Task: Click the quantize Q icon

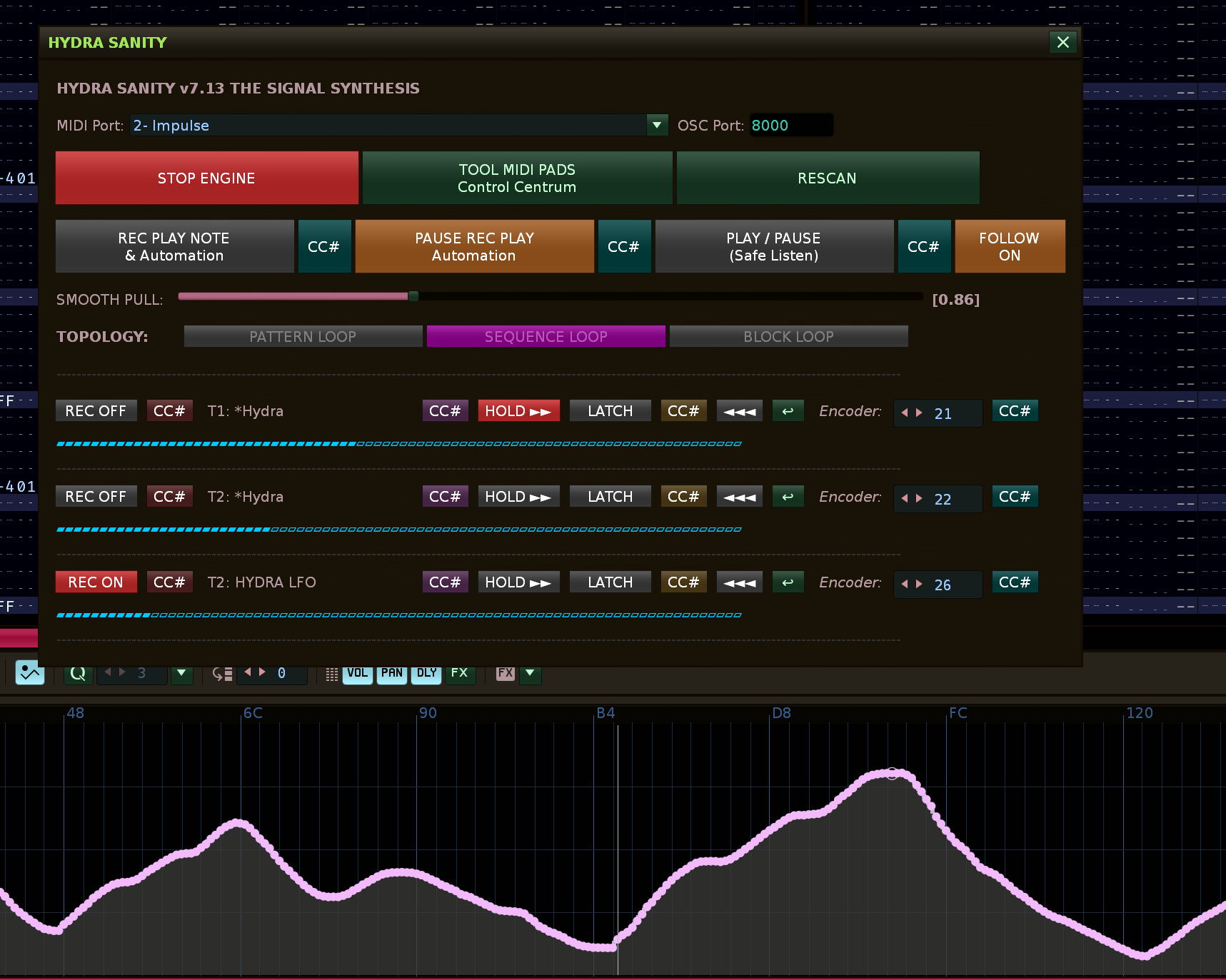Action: (78, 673)
